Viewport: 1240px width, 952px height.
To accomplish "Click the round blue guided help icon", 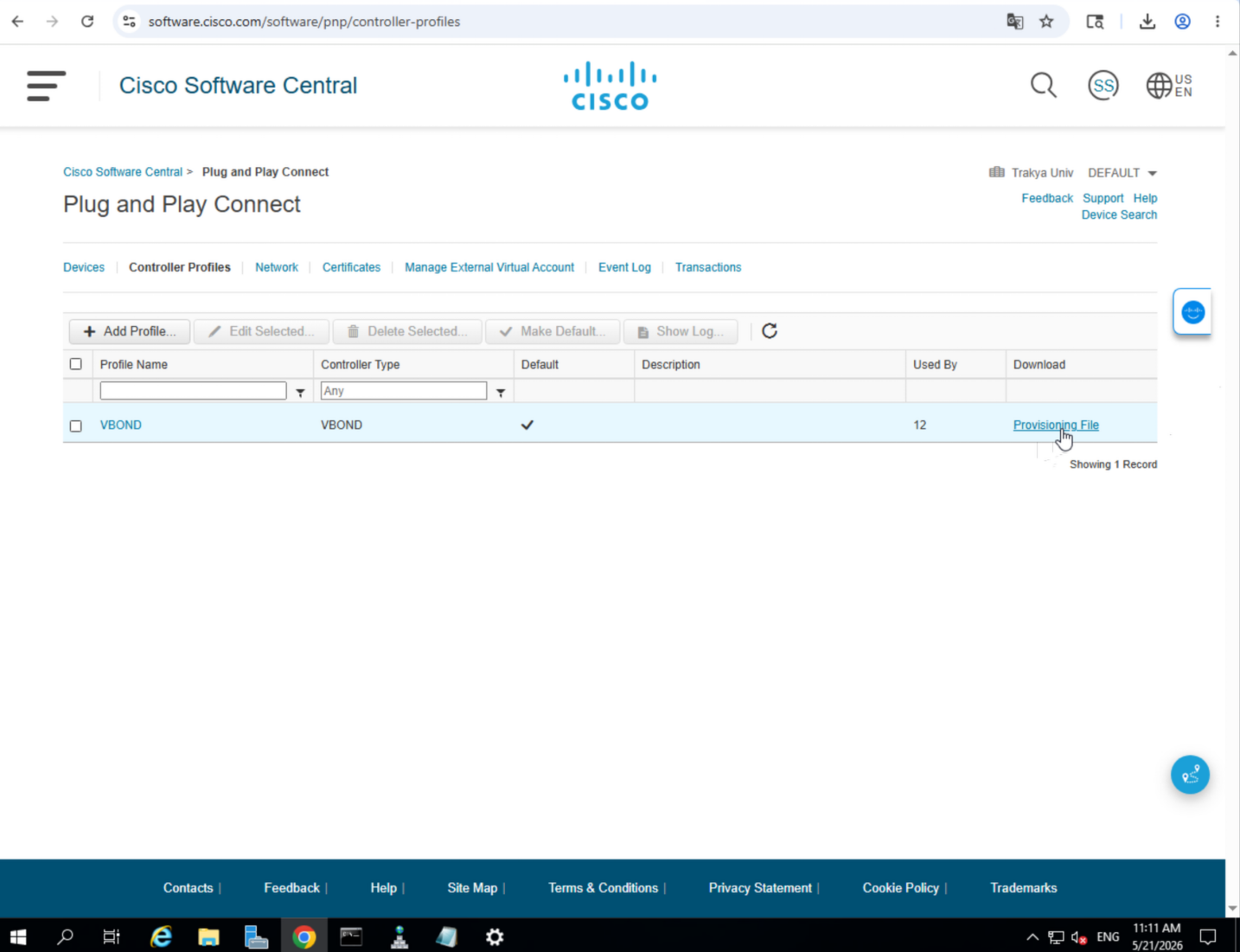I will (1190, 775).
